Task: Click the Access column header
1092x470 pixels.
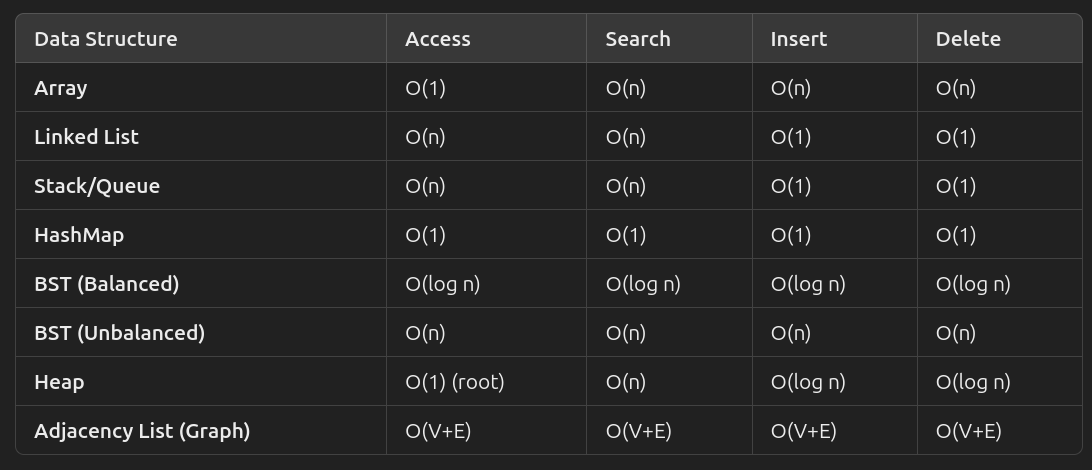Action: coord(437,39)
